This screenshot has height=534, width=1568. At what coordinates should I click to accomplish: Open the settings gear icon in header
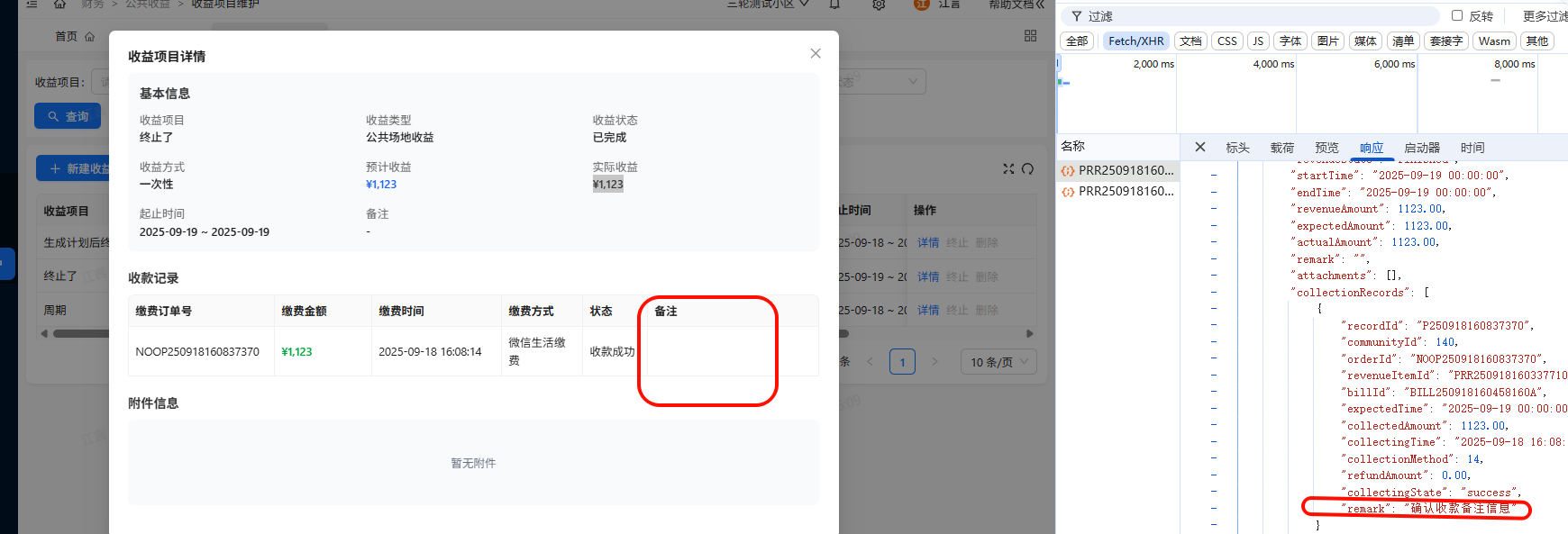pyautogui.click(x=879, y=5)
